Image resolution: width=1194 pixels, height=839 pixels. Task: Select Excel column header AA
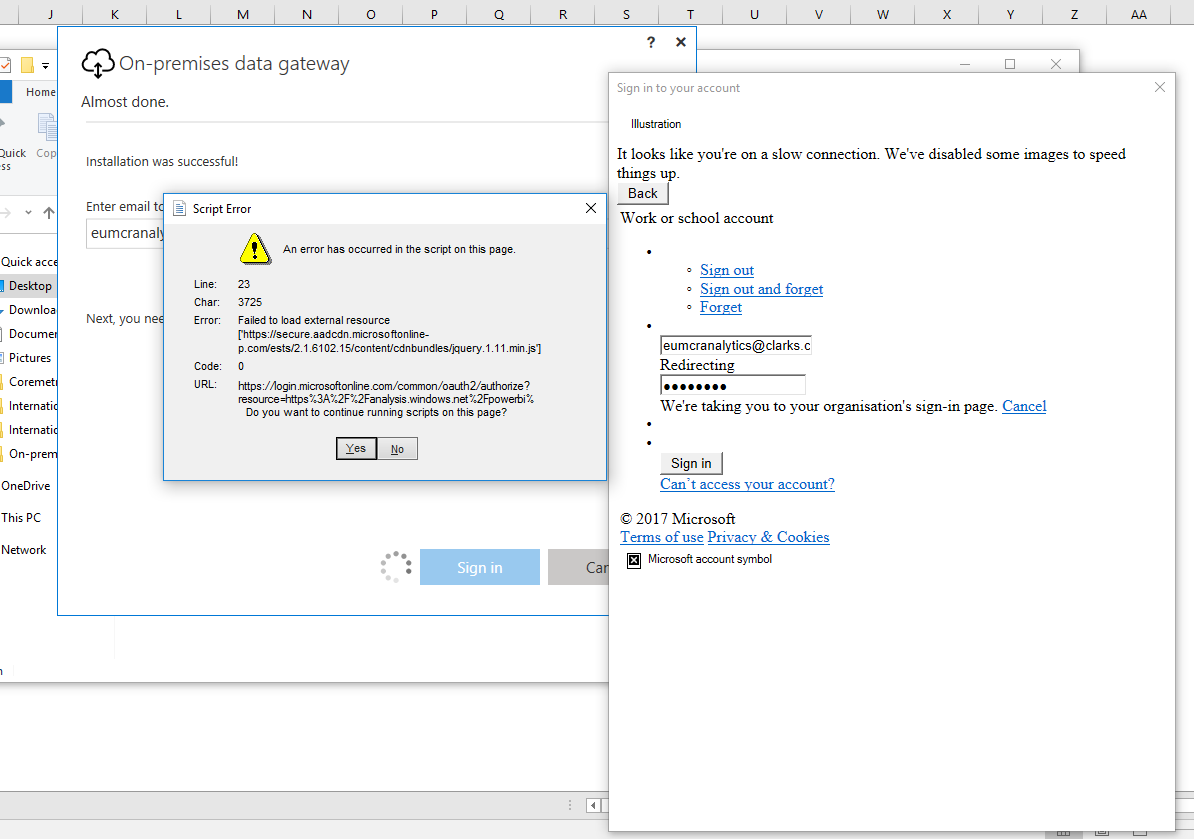click(x=1138, y=14)
